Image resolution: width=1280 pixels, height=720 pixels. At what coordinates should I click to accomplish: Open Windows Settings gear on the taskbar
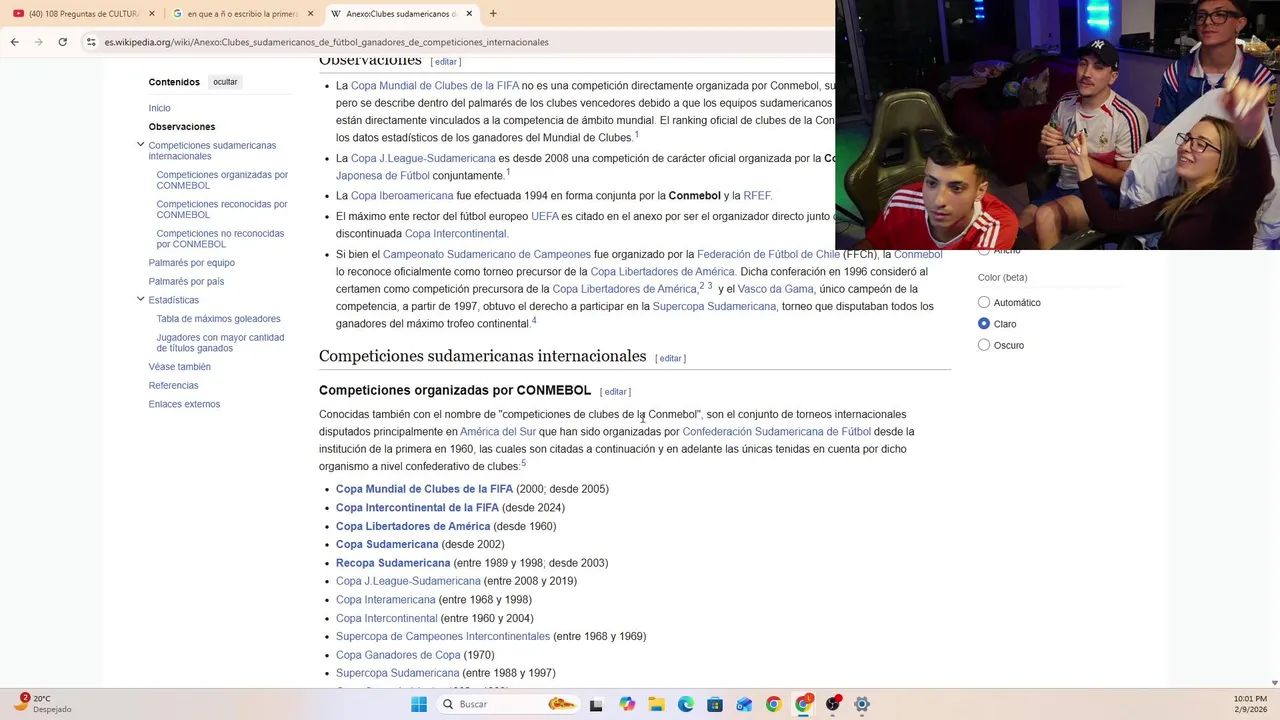[x=862, y=704]
